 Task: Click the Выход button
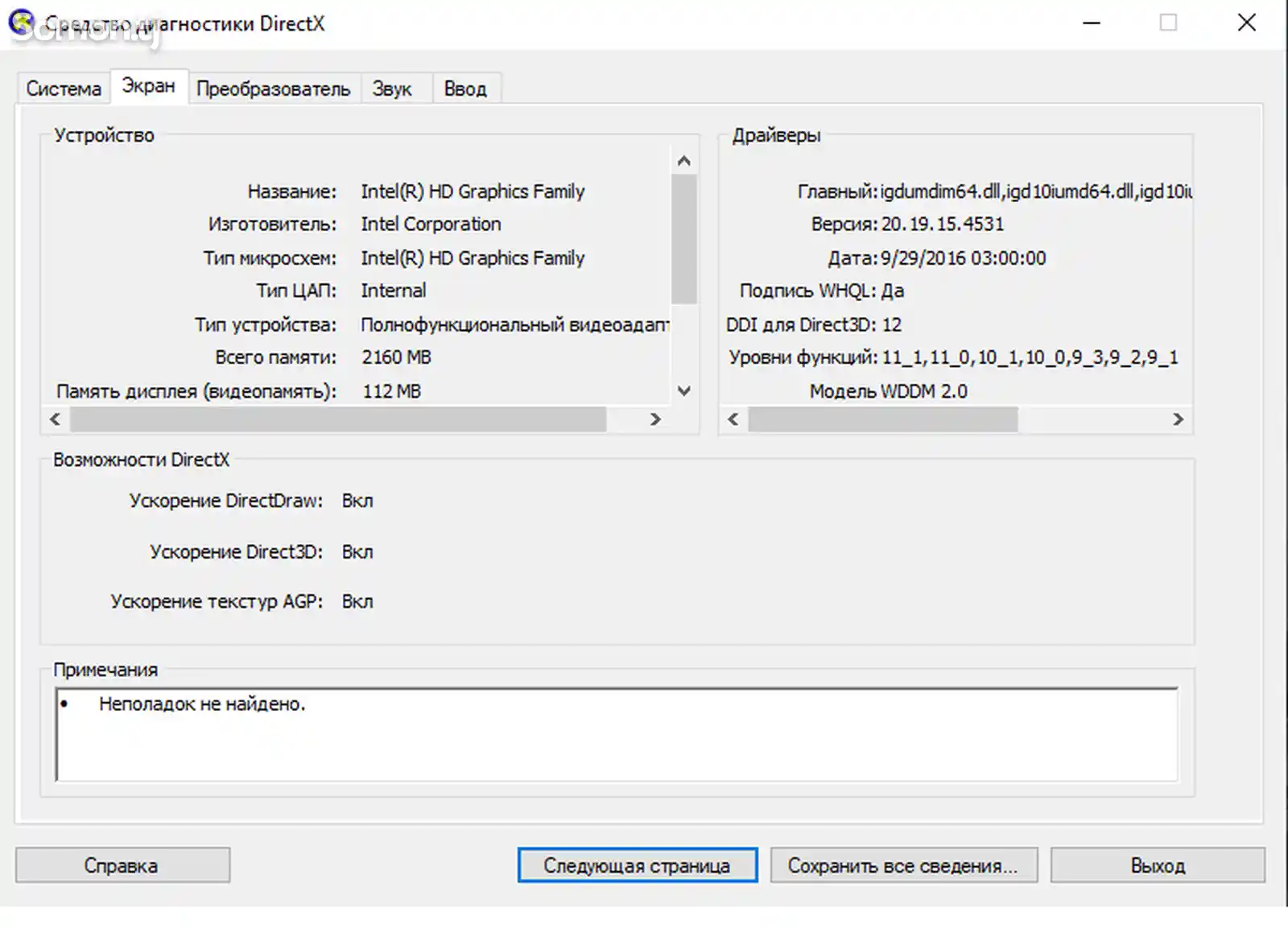click(x=1158, y=865)
